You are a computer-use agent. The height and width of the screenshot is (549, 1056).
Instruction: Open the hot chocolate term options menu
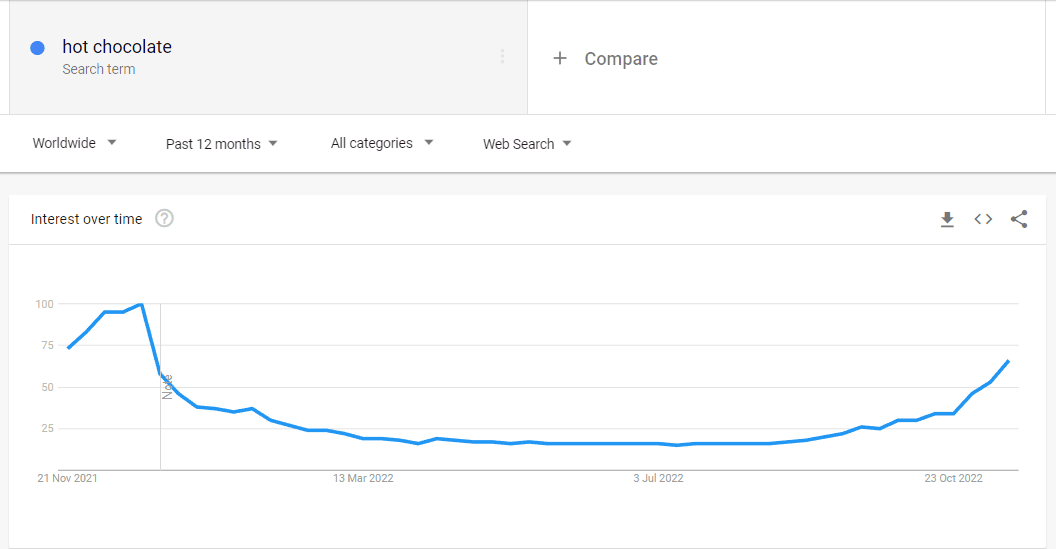[x=502, y=57]
